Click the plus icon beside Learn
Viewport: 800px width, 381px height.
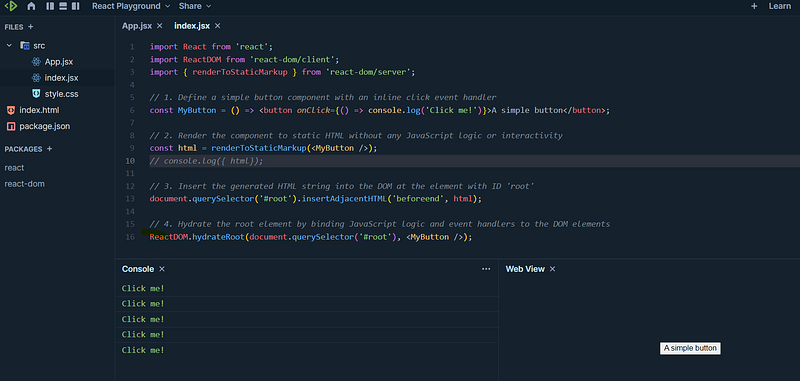tap(754, 6)
